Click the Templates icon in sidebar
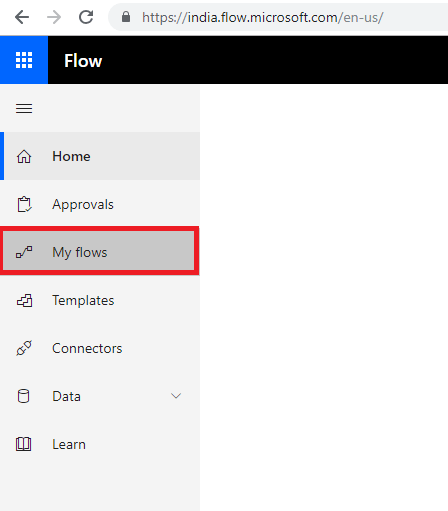The width and height of the screenshot is (448, 511). 24,300
